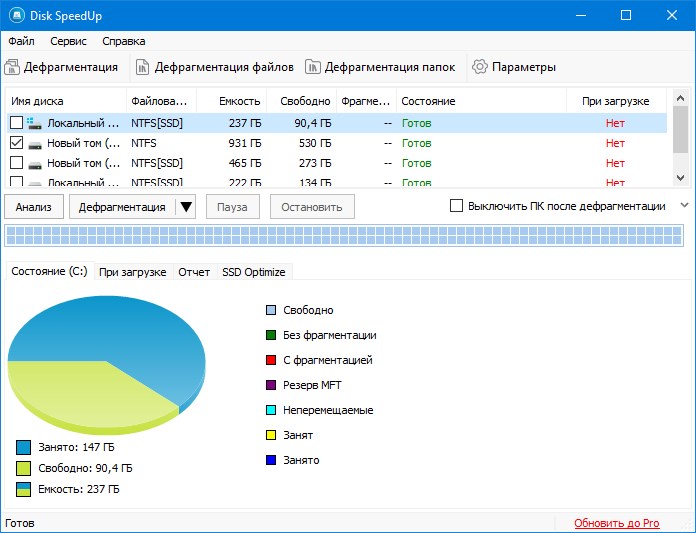696x533 pixels.
Task: Click the Дефрагментация папок folder icon
Action: point(312,67)
